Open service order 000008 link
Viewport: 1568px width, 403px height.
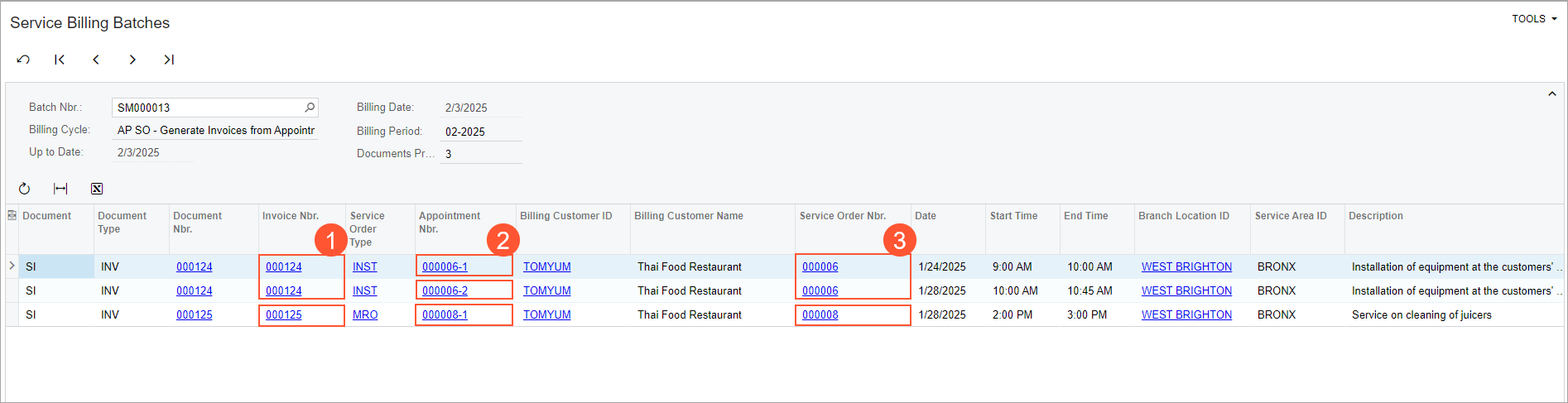[820, 315]
